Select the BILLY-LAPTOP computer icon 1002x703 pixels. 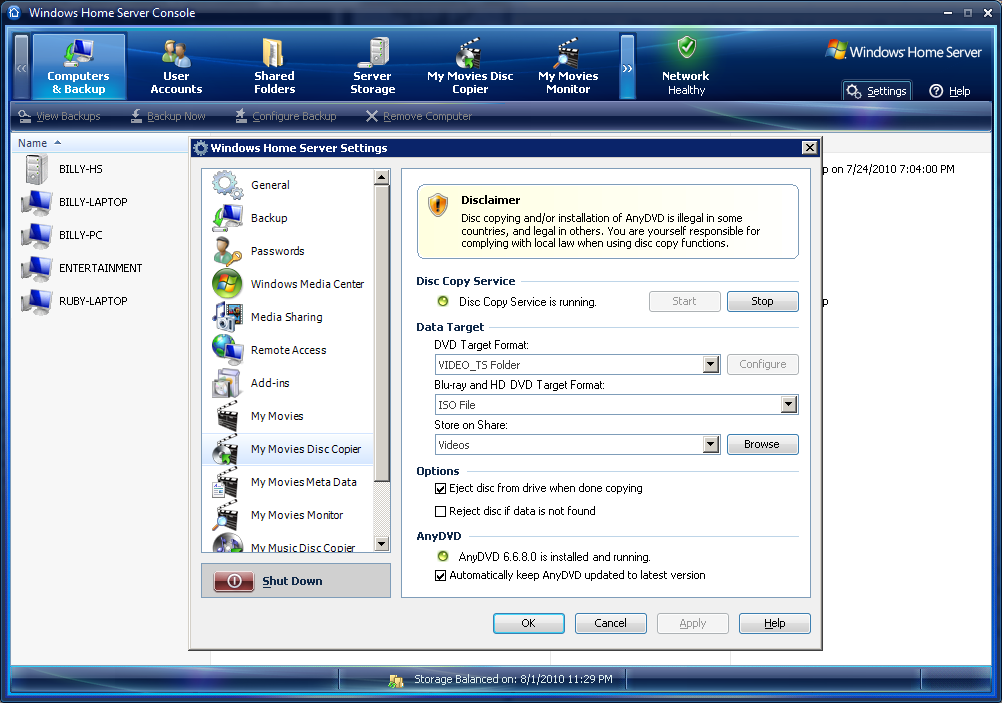pos(36,203)
